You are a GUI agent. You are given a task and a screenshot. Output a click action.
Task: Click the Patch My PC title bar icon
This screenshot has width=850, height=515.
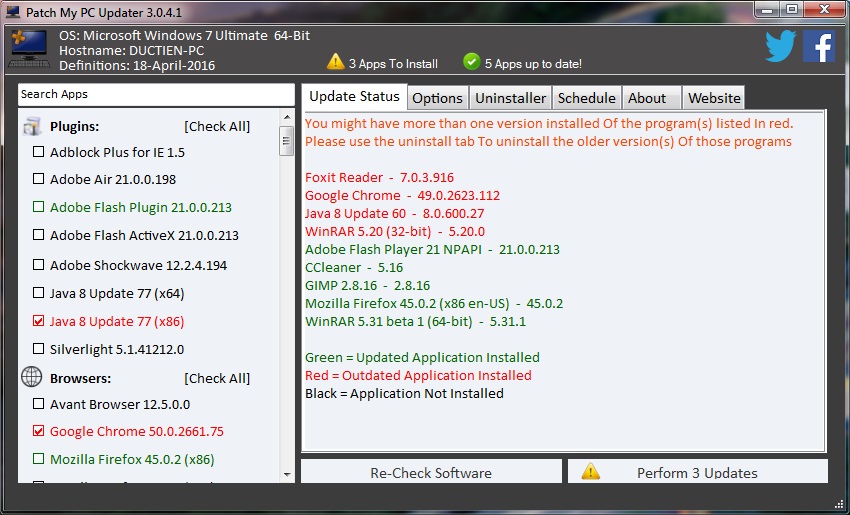pyautogui.click(x=13, y=11)
